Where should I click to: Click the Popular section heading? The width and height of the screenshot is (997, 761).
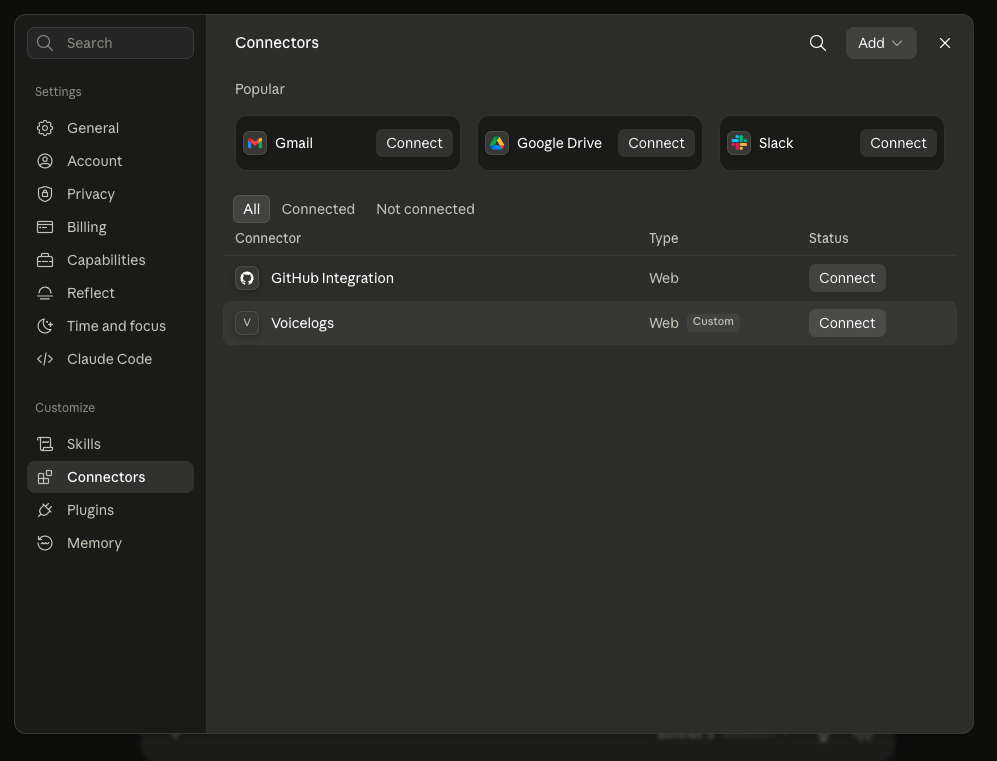(259, 89)
